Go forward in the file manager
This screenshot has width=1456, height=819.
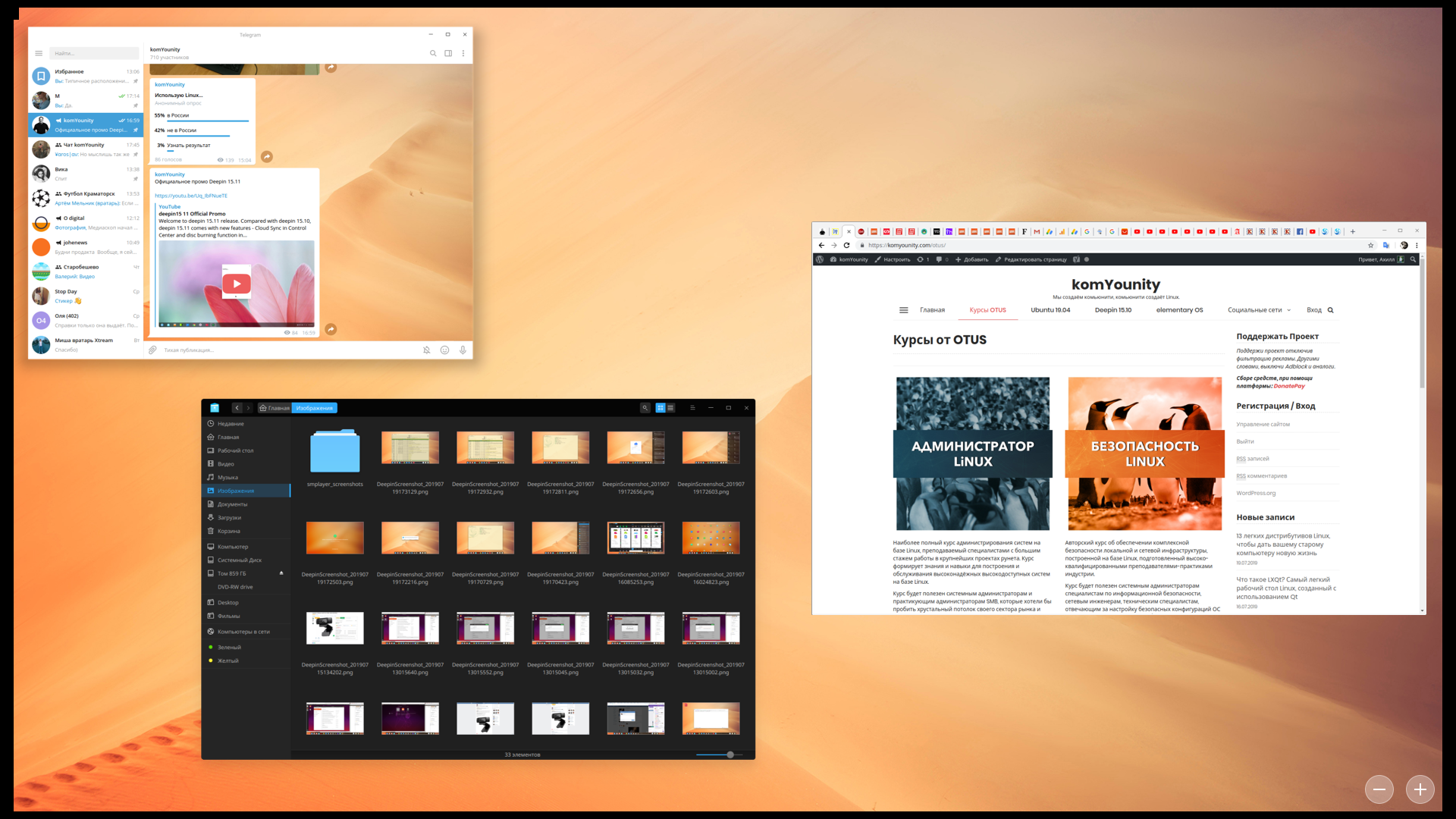248,408
